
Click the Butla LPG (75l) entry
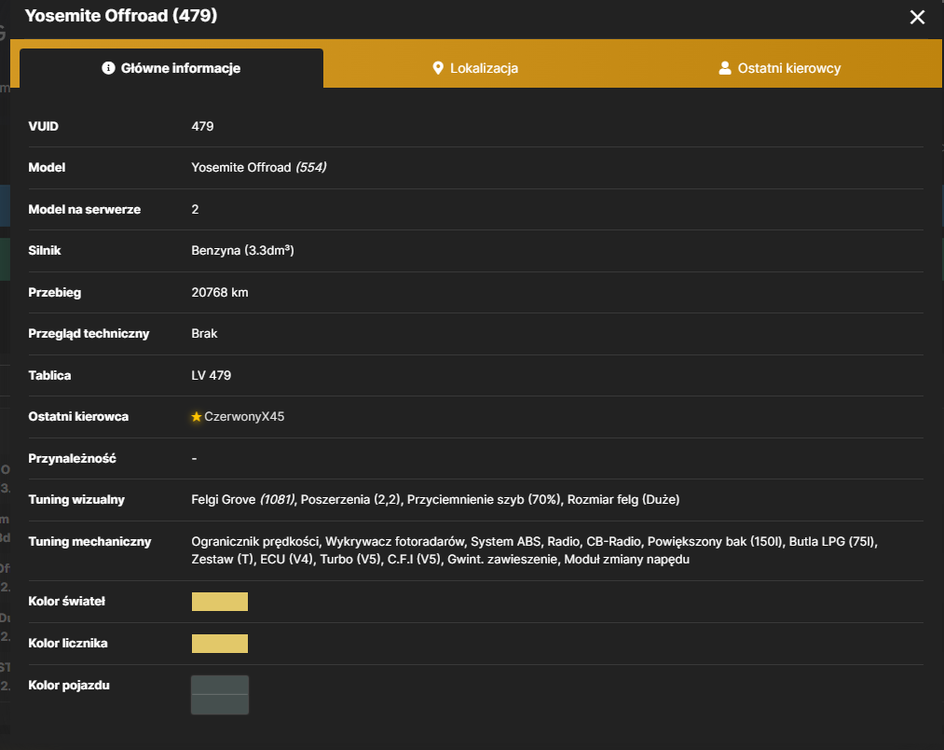click(x=833, y=542)
